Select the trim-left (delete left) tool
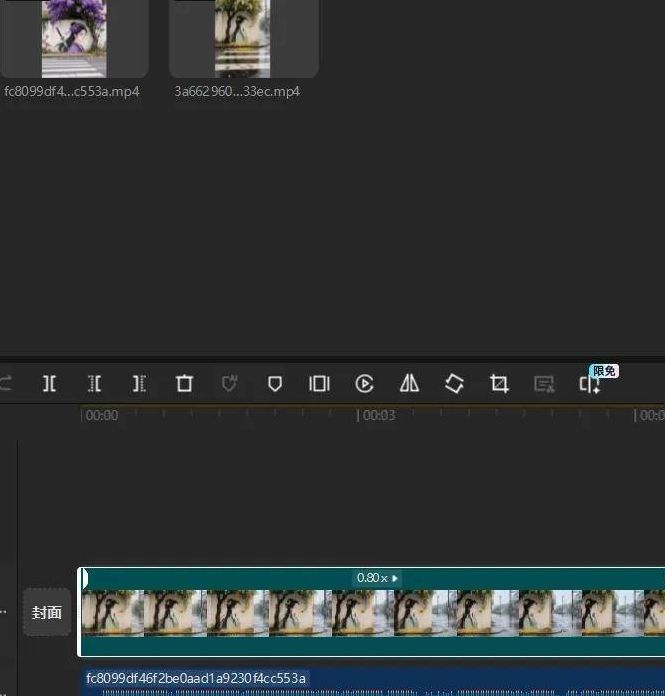 (x=94, y=384)
